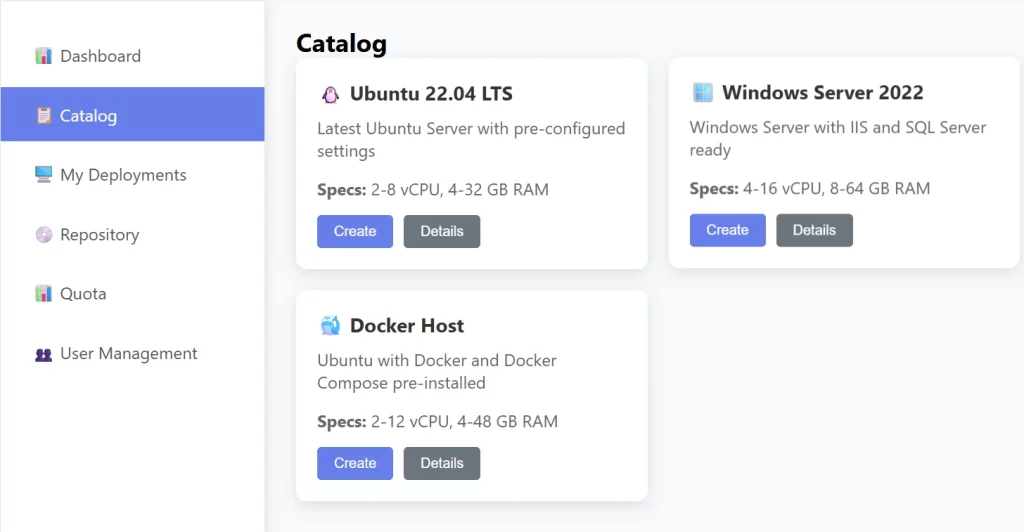This screenshot has height=532, width=1024.
Task: View Details for Ubuntu 22.04 LTS
Action: [x=441, y=231]
